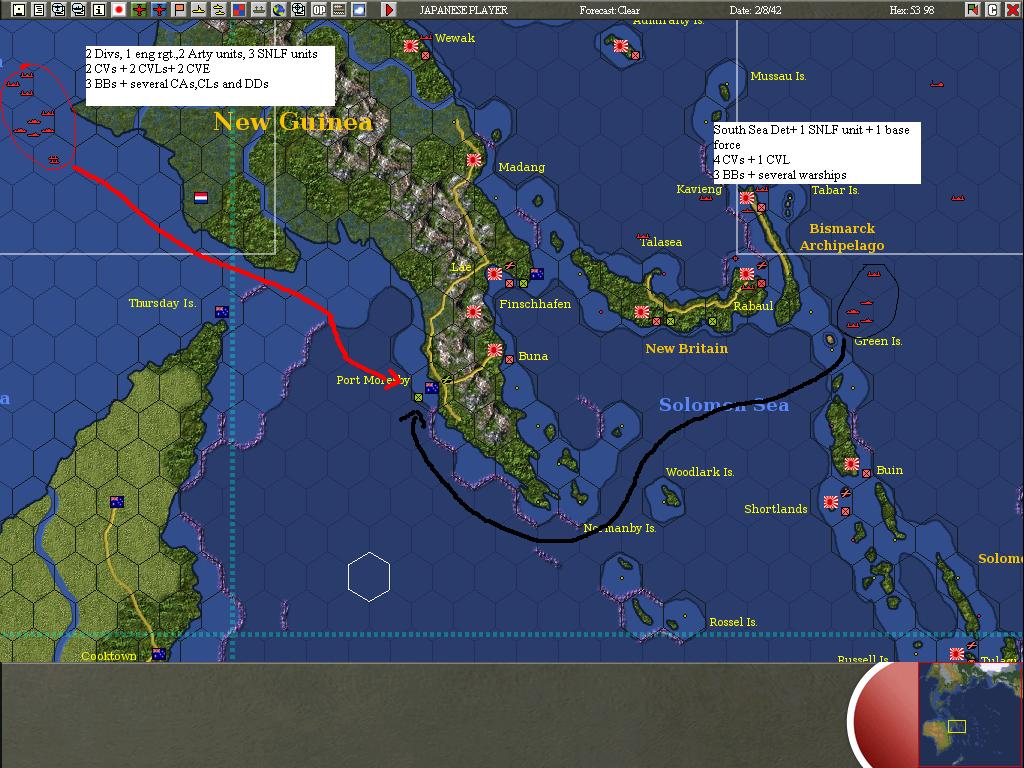Select the Australian flag at Thursday Is.
This screenshot has width=1024, height=768.
tap(222, 312)
